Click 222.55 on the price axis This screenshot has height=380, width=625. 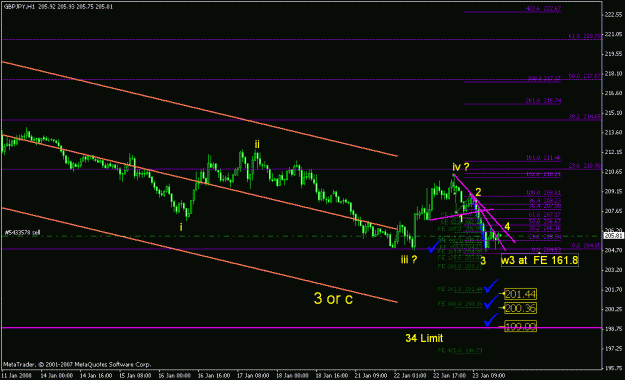point(614,14)
